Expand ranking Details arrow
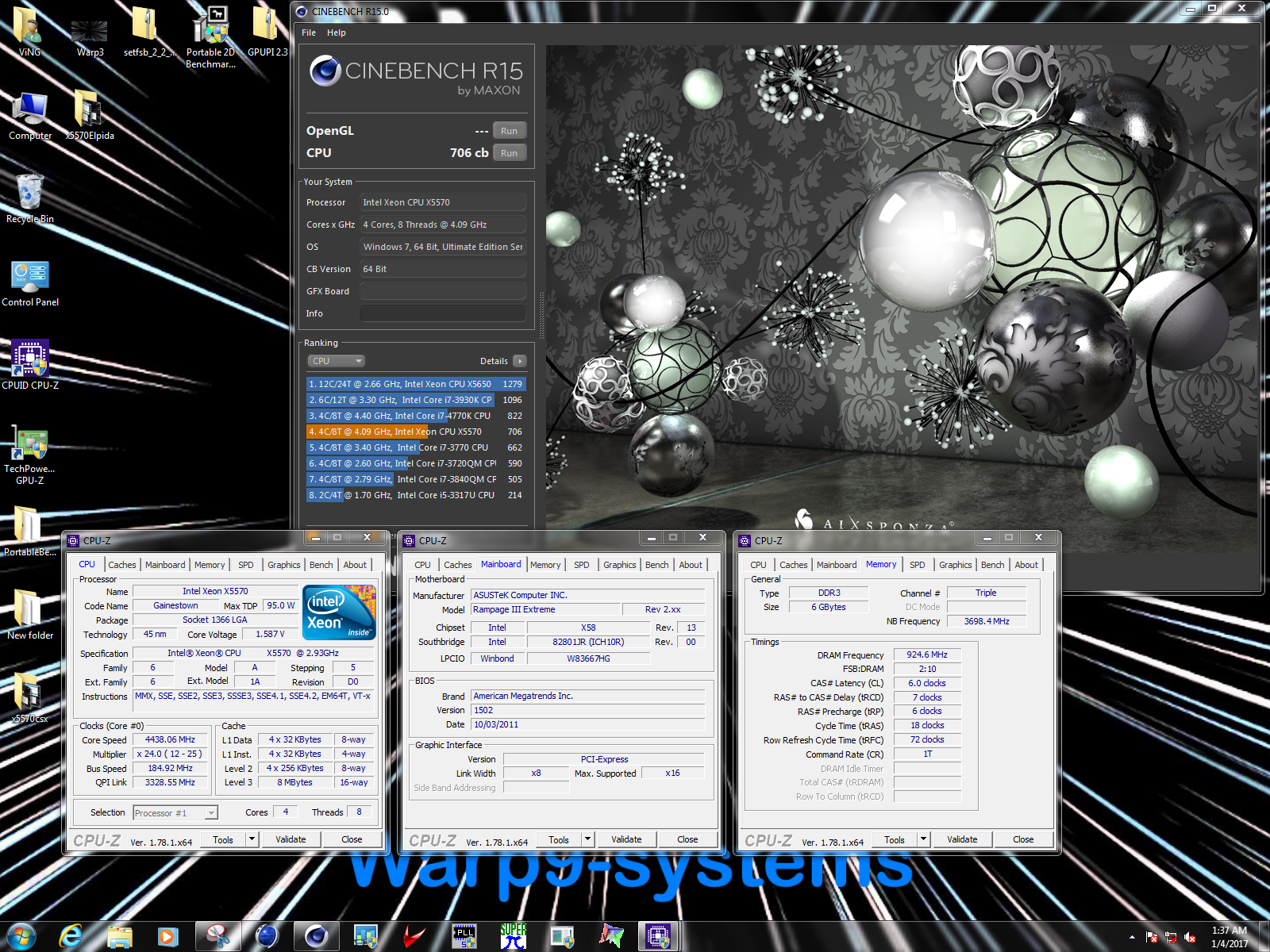The width and height of the screenshot is (1270, 952). point(520,361)
